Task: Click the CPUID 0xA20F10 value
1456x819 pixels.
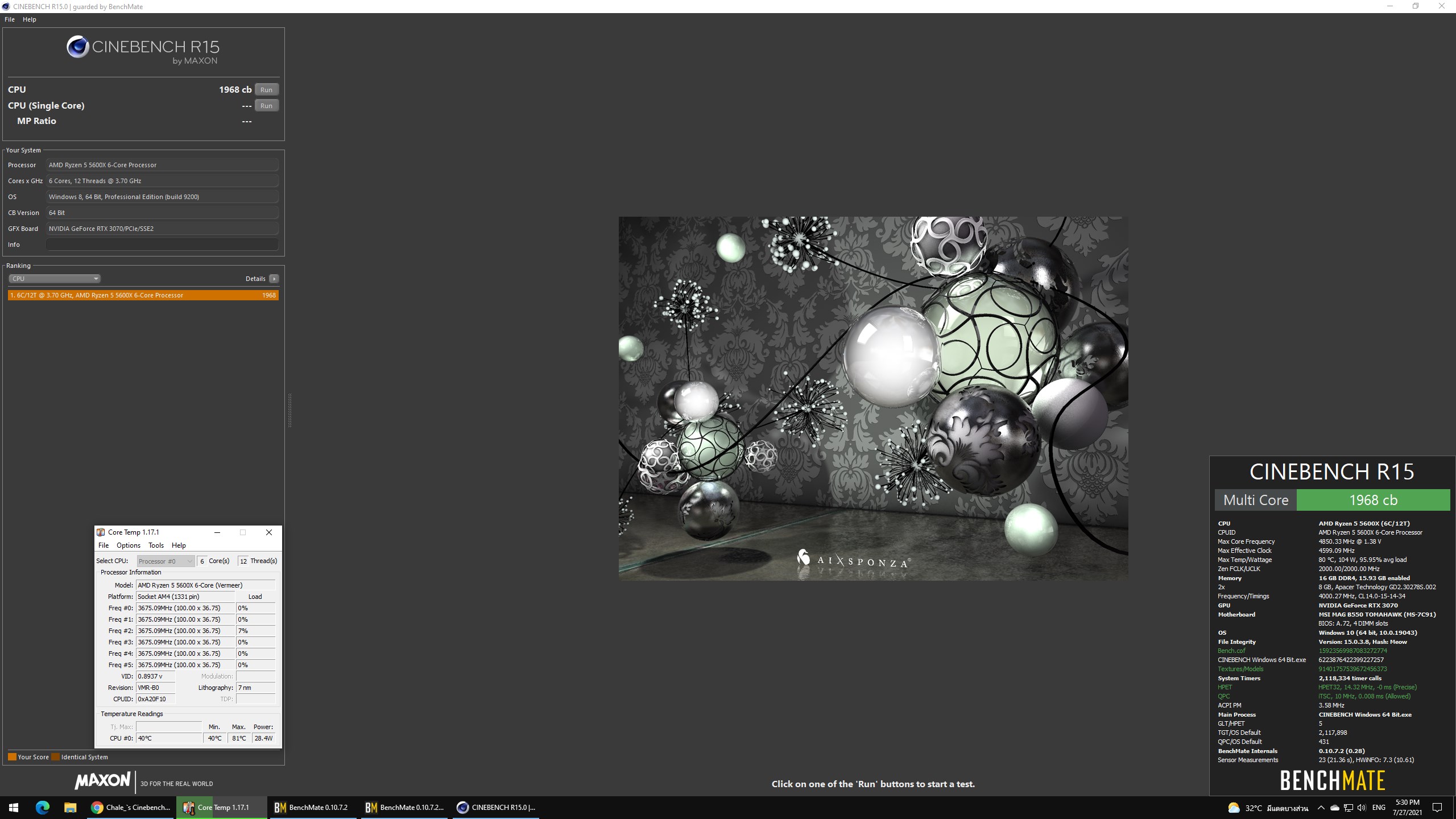Action: click(x=155, y=699)
